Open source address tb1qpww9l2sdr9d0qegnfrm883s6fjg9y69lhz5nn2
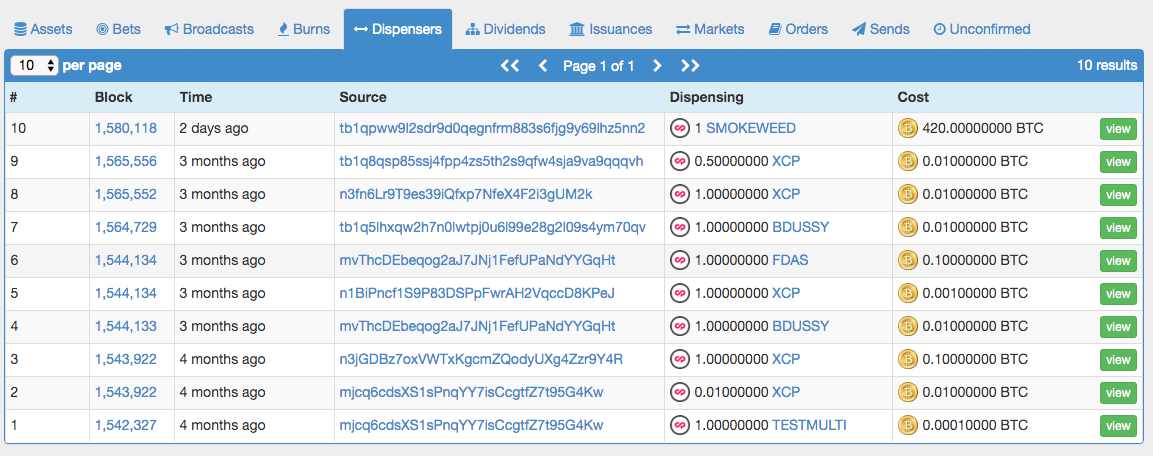Image resolution: width=1153 pixels, height=456 pixels. point(492,128)
